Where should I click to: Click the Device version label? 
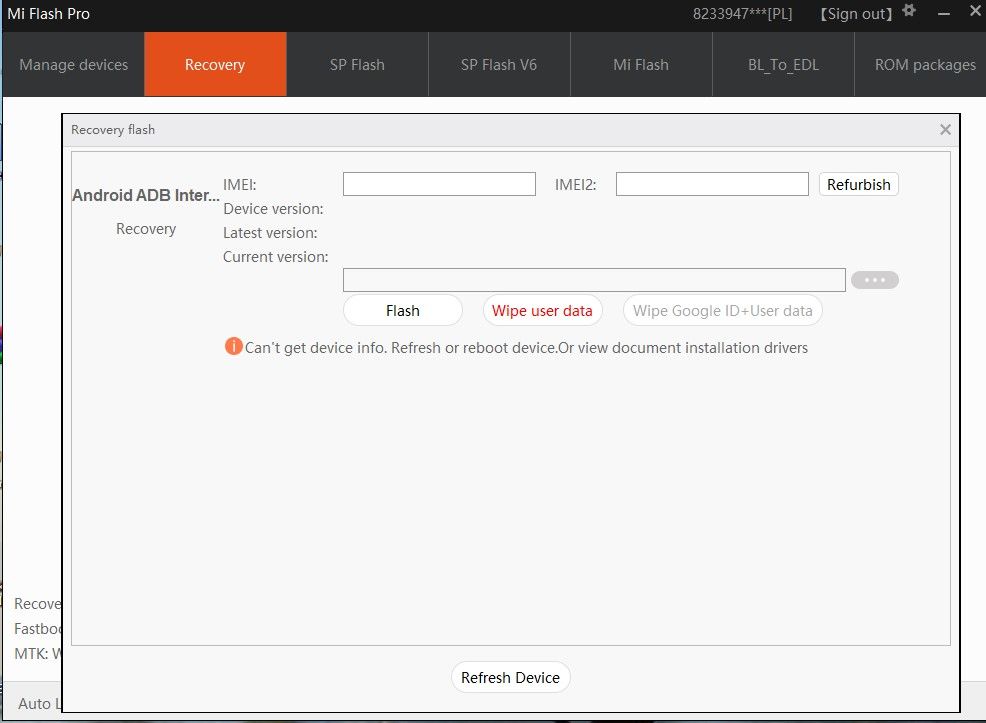(x=273, y=209)
